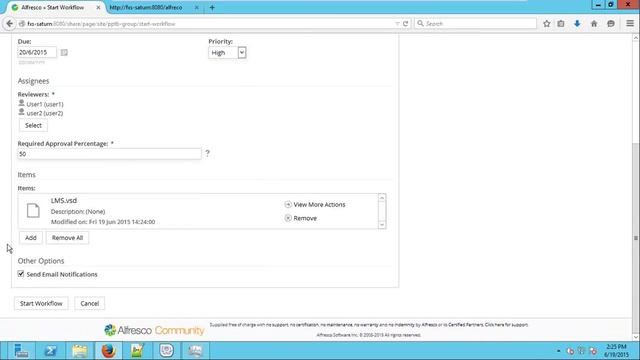Open a new browser tab
The image size is (640, 360).
[x=212, y=8]
